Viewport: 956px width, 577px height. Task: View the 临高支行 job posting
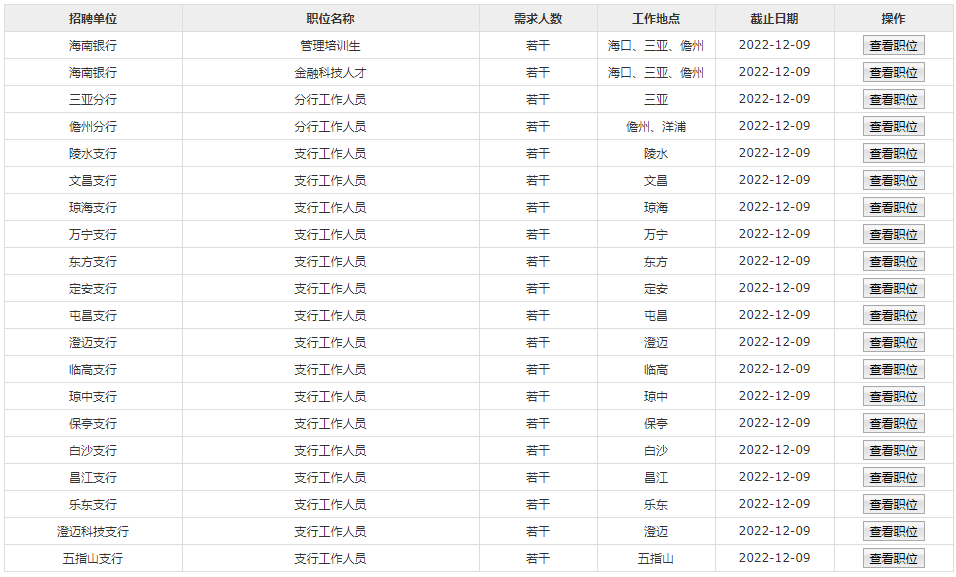(x=893, y=369)
